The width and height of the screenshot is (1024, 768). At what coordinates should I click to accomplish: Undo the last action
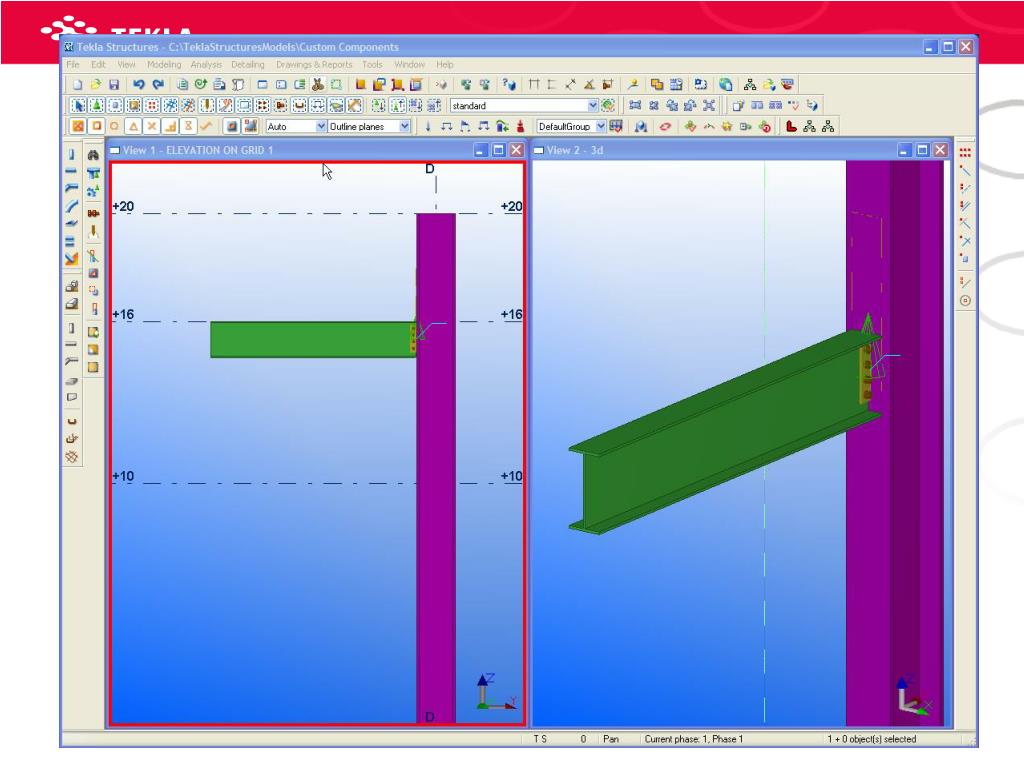point(138,84)
